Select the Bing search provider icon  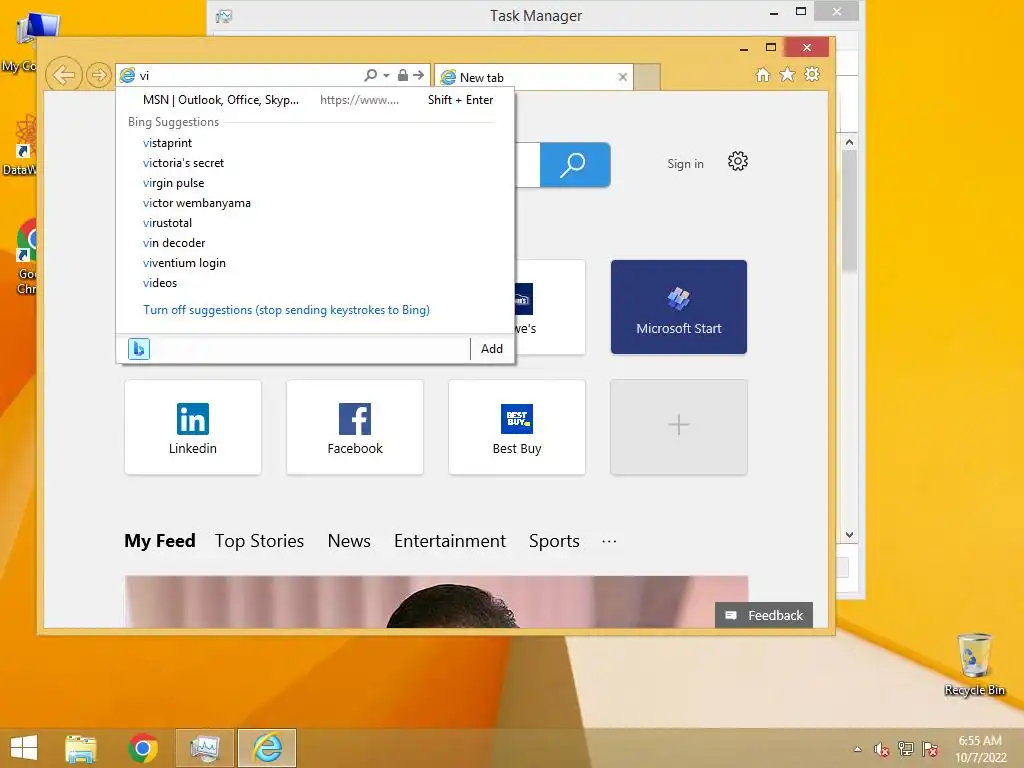point(138,349)
